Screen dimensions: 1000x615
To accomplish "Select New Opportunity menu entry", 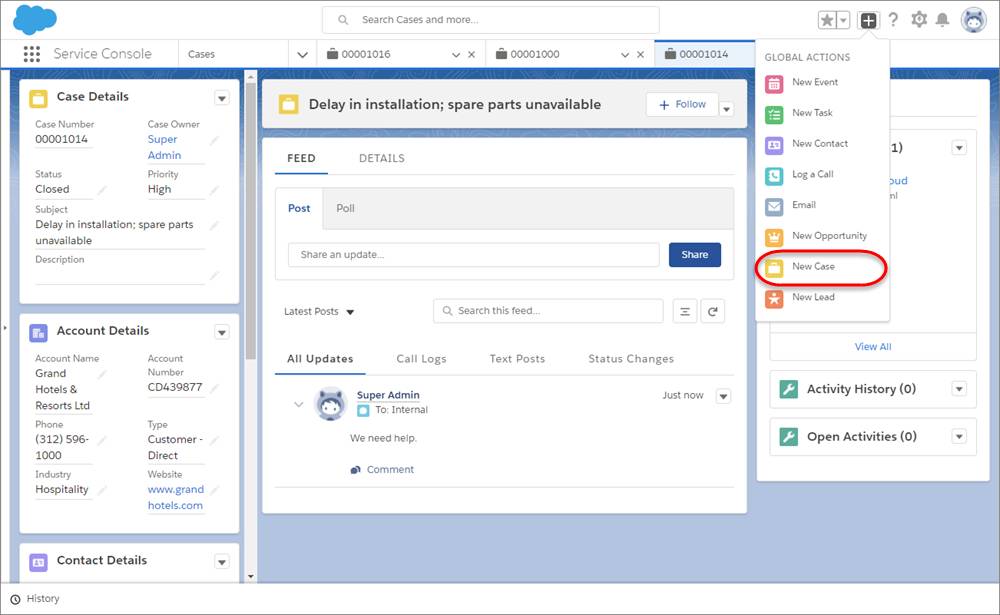I will tap(829, 235).
